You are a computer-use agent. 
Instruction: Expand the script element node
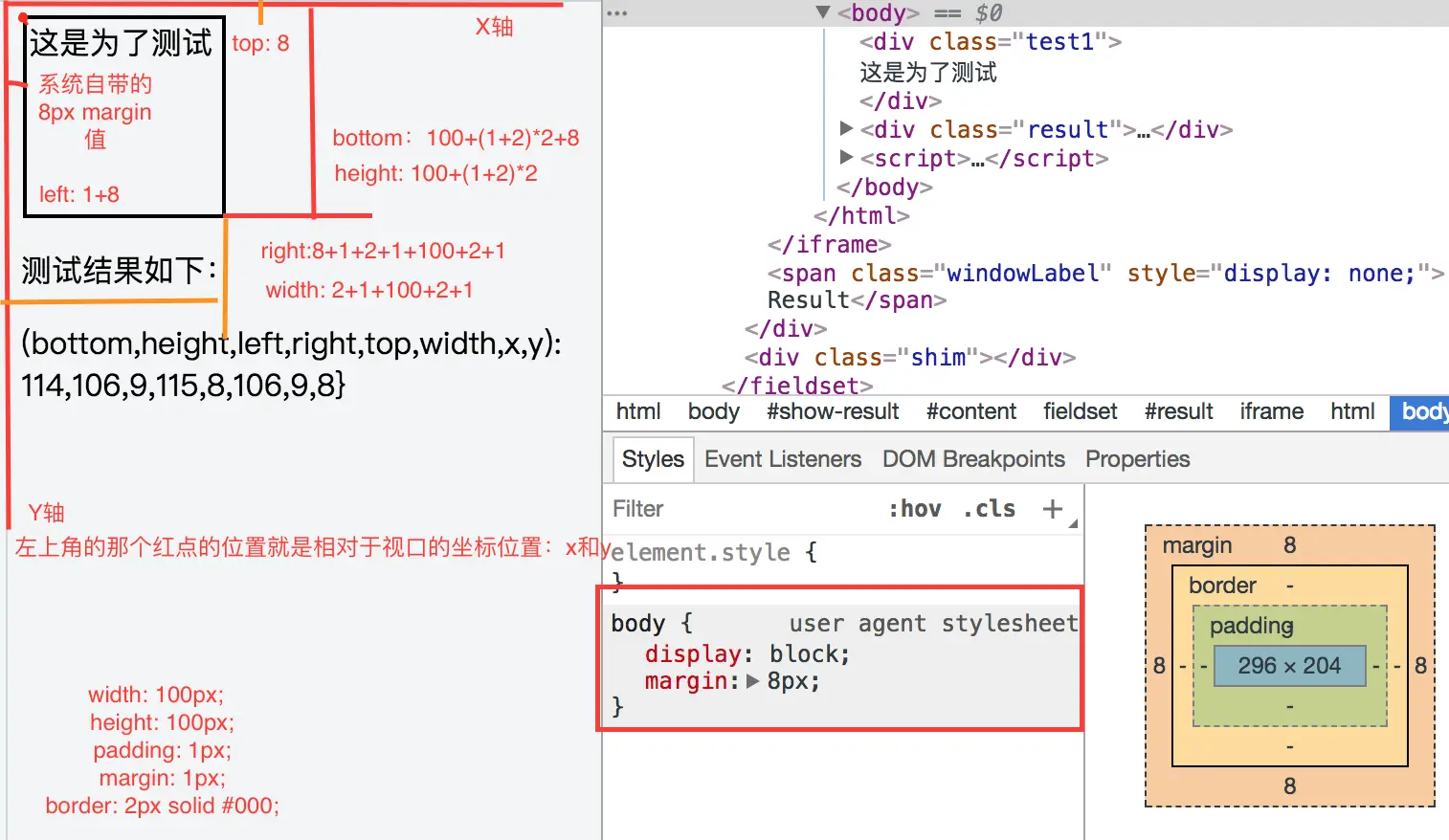pyautogui.click(x=846, y=157)
